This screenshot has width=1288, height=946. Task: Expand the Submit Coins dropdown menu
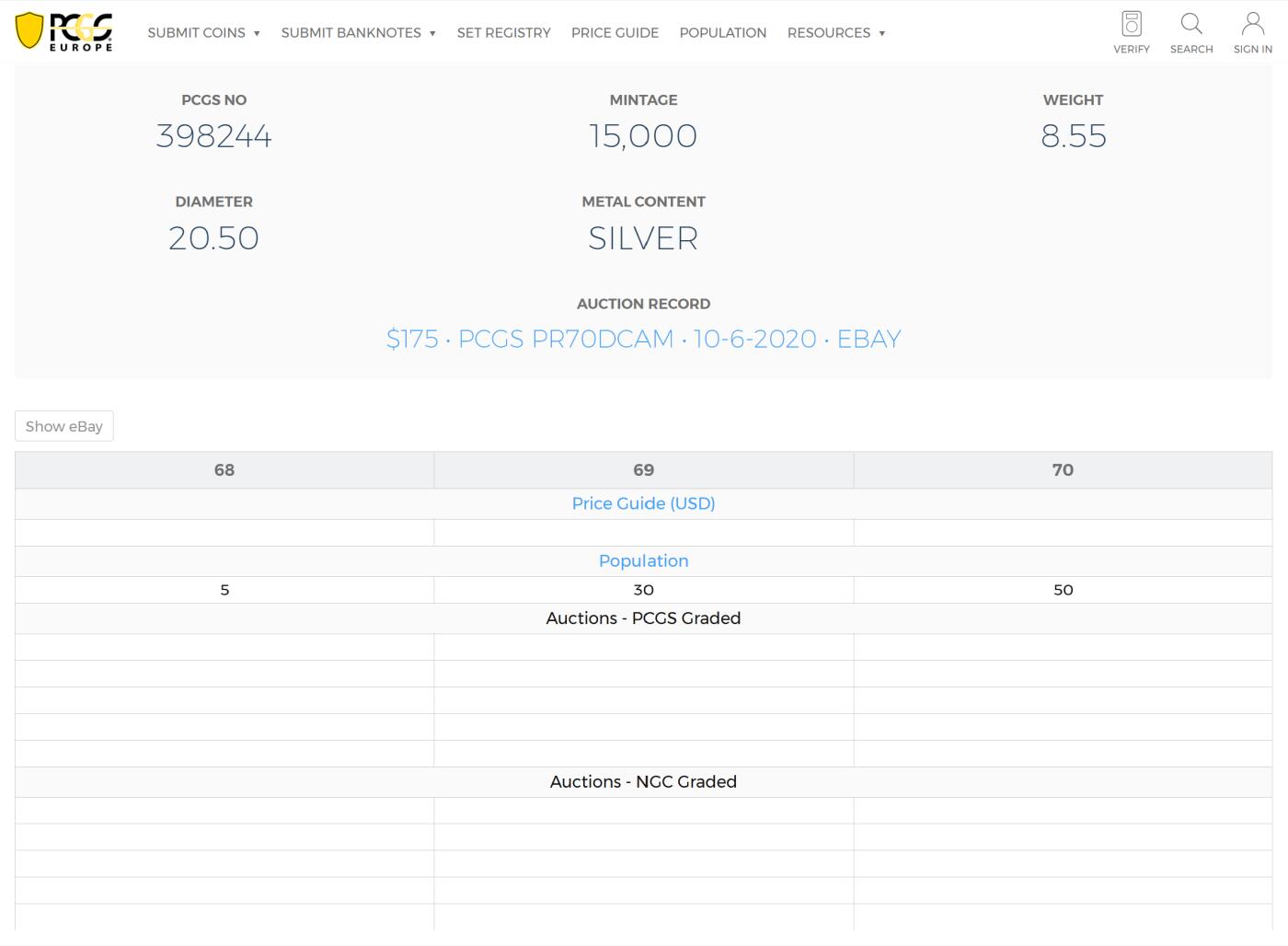pyautogui.click(x=203, y=33)
